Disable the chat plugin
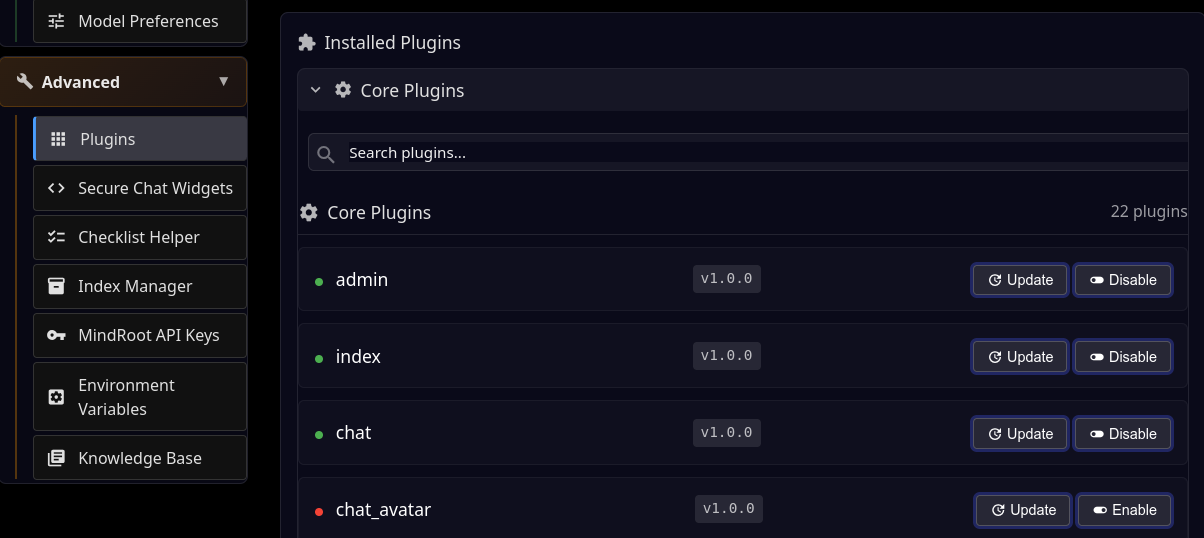 [1123, 434]
